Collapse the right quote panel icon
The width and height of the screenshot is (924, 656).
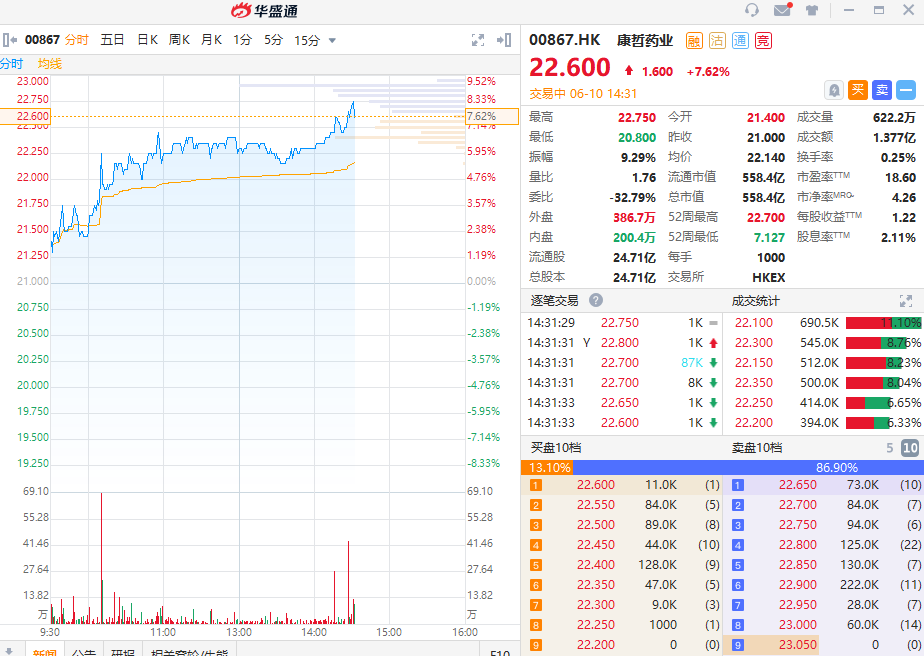504,40
